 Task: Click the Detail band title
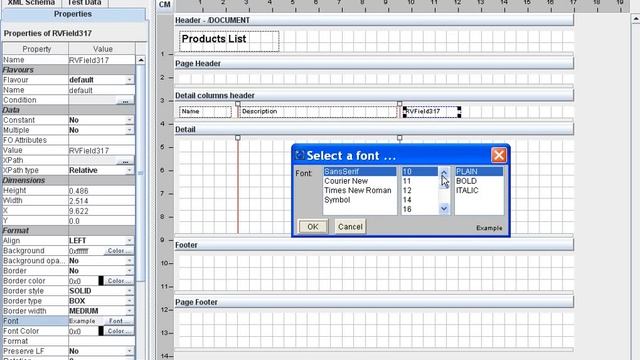click(185, 129)
